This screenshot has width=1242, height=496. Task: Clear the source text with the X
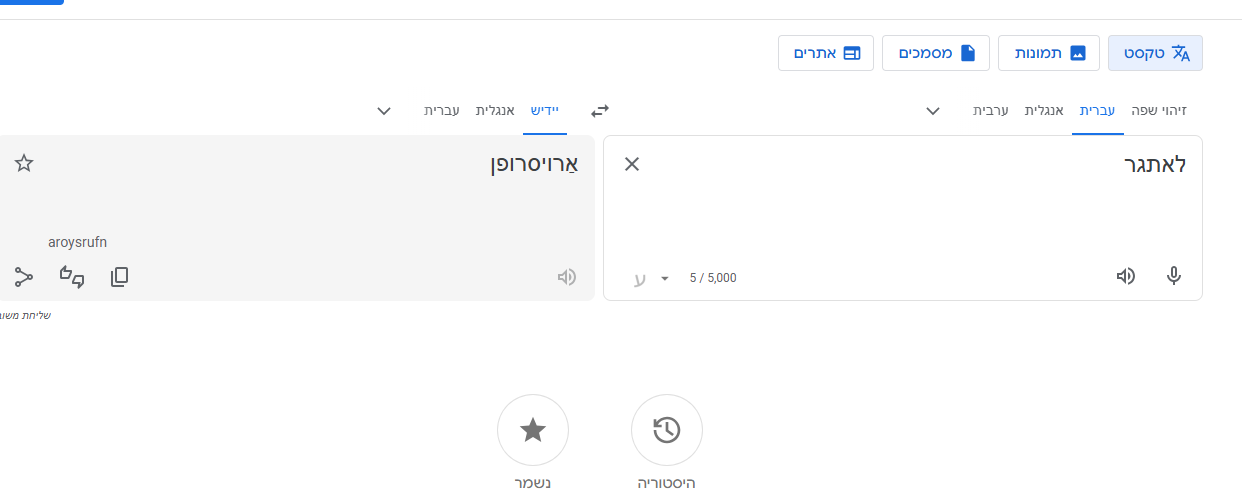(632, 164)
